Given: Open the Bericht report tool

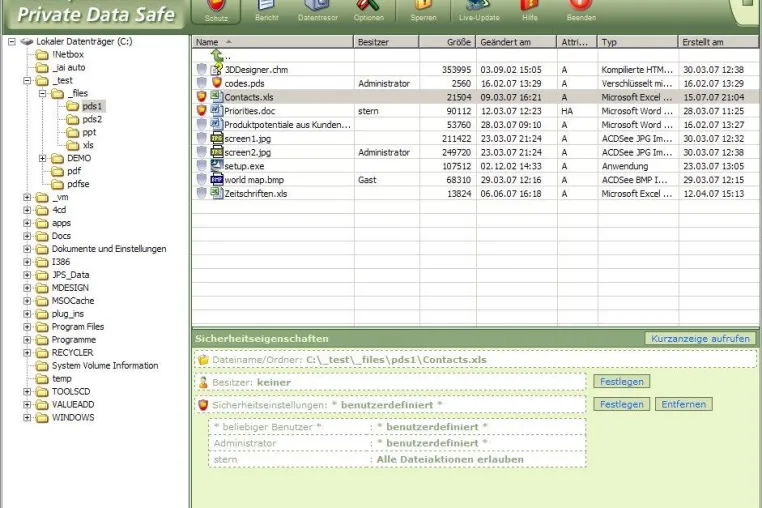Looking at the screenshot, I should (266, 12).
